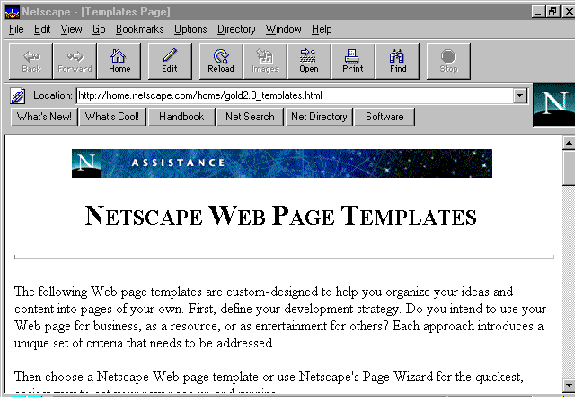The height and width of the screenshot is (397, 575).
Task: Open the View menu
Action: tap(71, 29)
